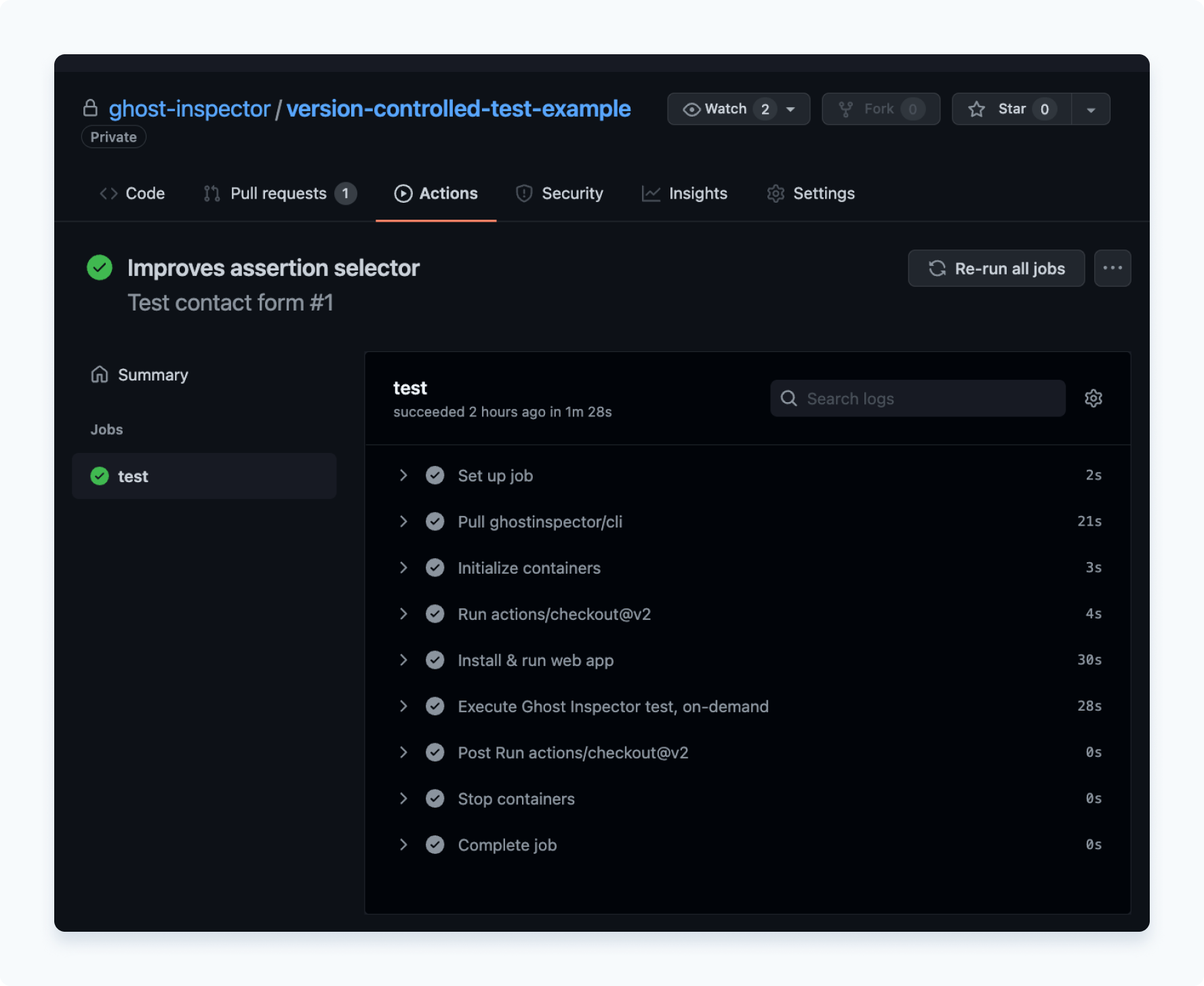The image size is (1204, 986).
Task: Expand the Initialize containers step
Action: pyautogui.click(x=403, y=568)
